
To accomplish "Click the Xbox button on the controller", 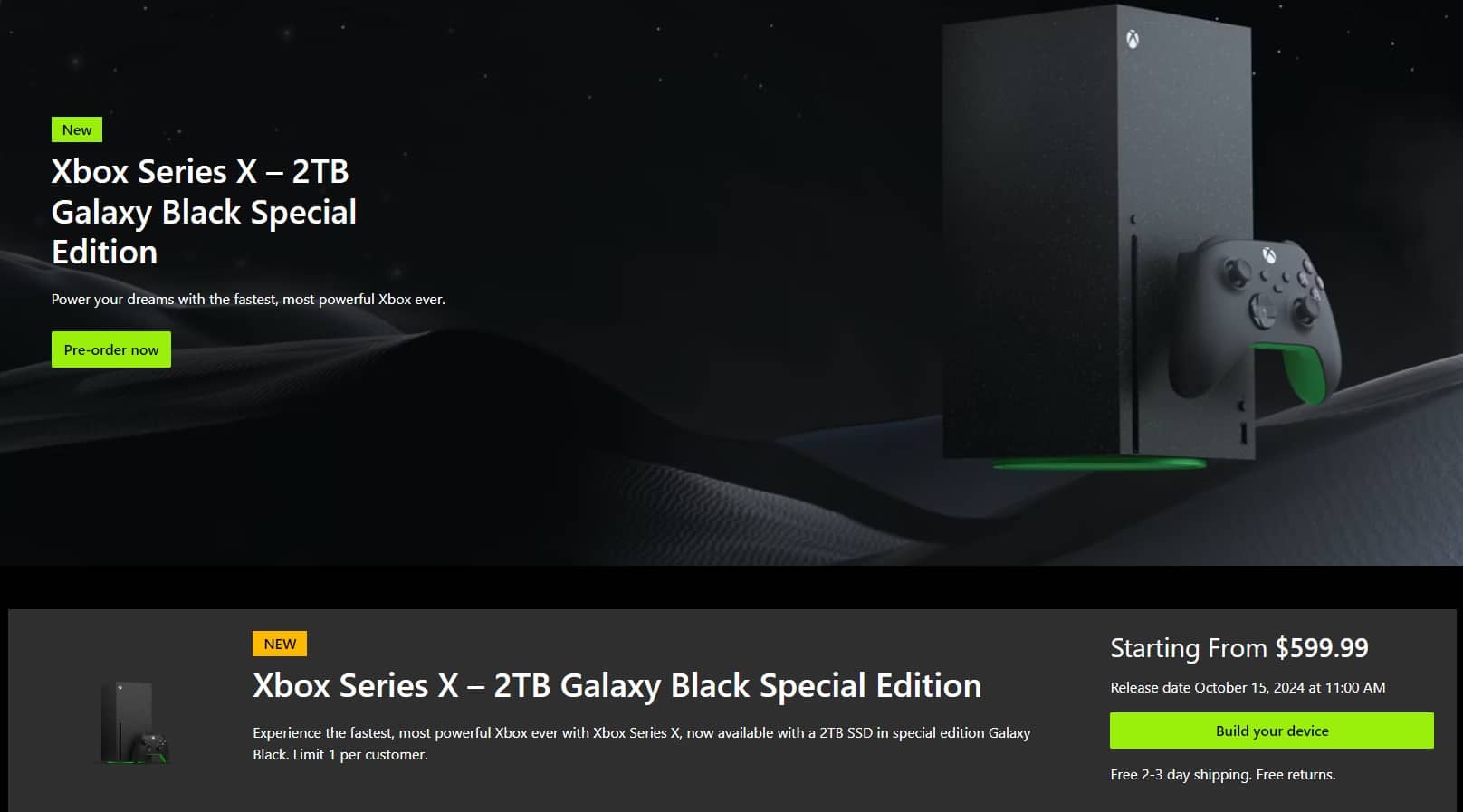I will [x=1270, y=256].
